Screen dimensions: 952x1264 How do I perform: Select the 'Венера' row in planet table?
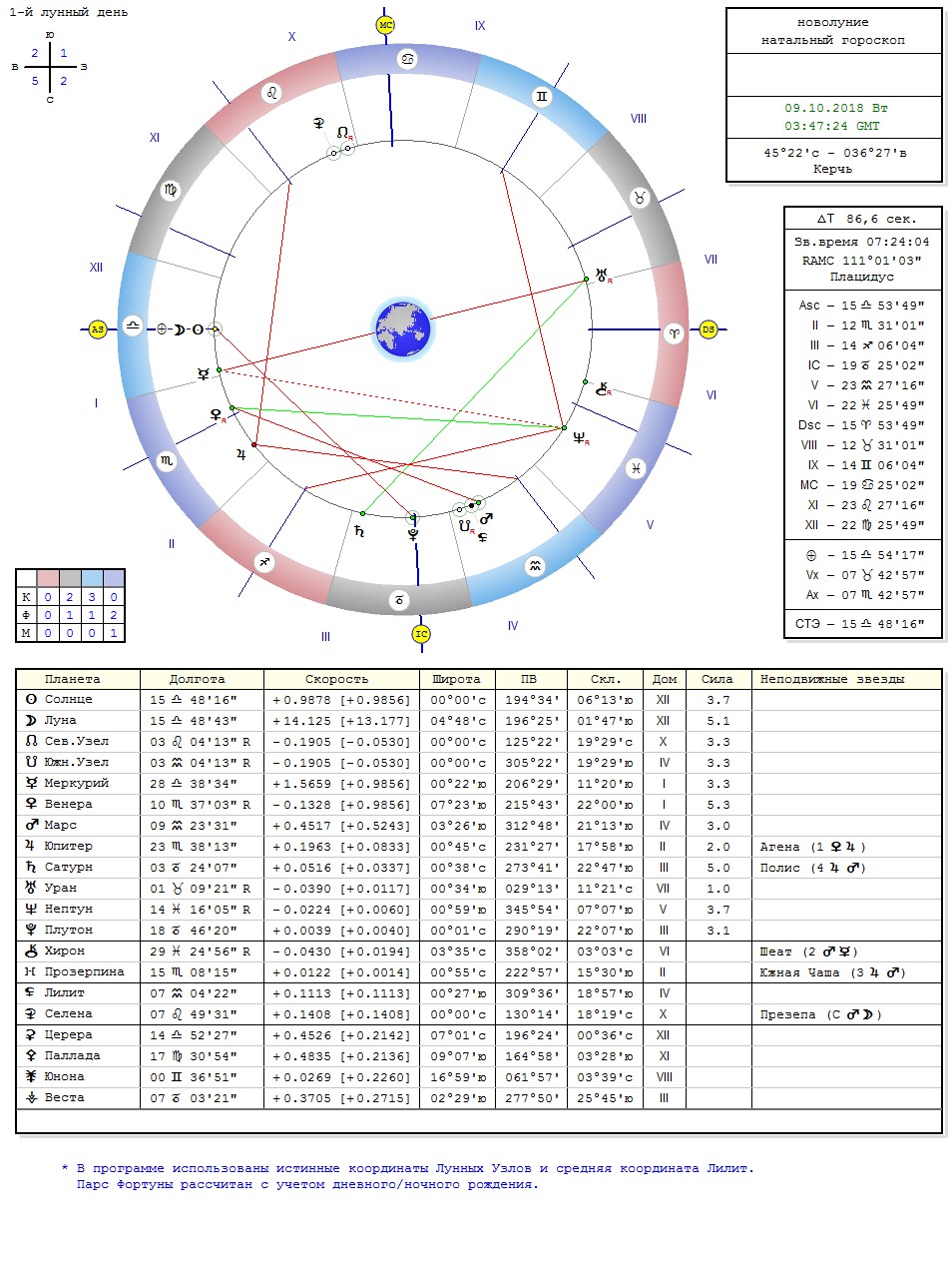69,804
